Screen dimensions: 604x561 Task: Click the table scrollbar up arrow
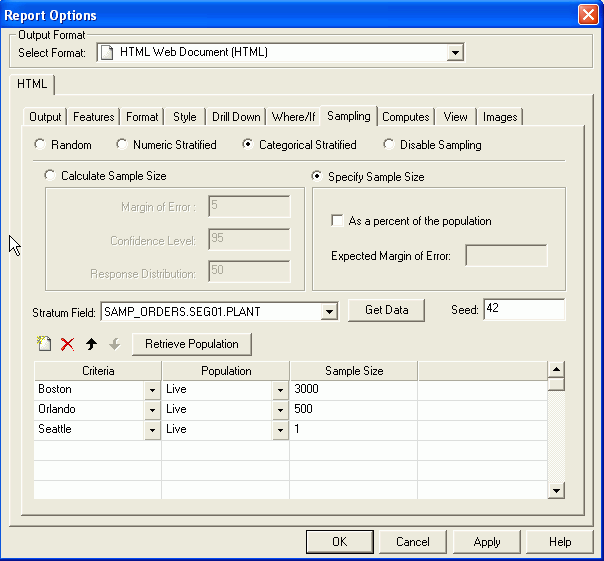click(x=556, y=370)
